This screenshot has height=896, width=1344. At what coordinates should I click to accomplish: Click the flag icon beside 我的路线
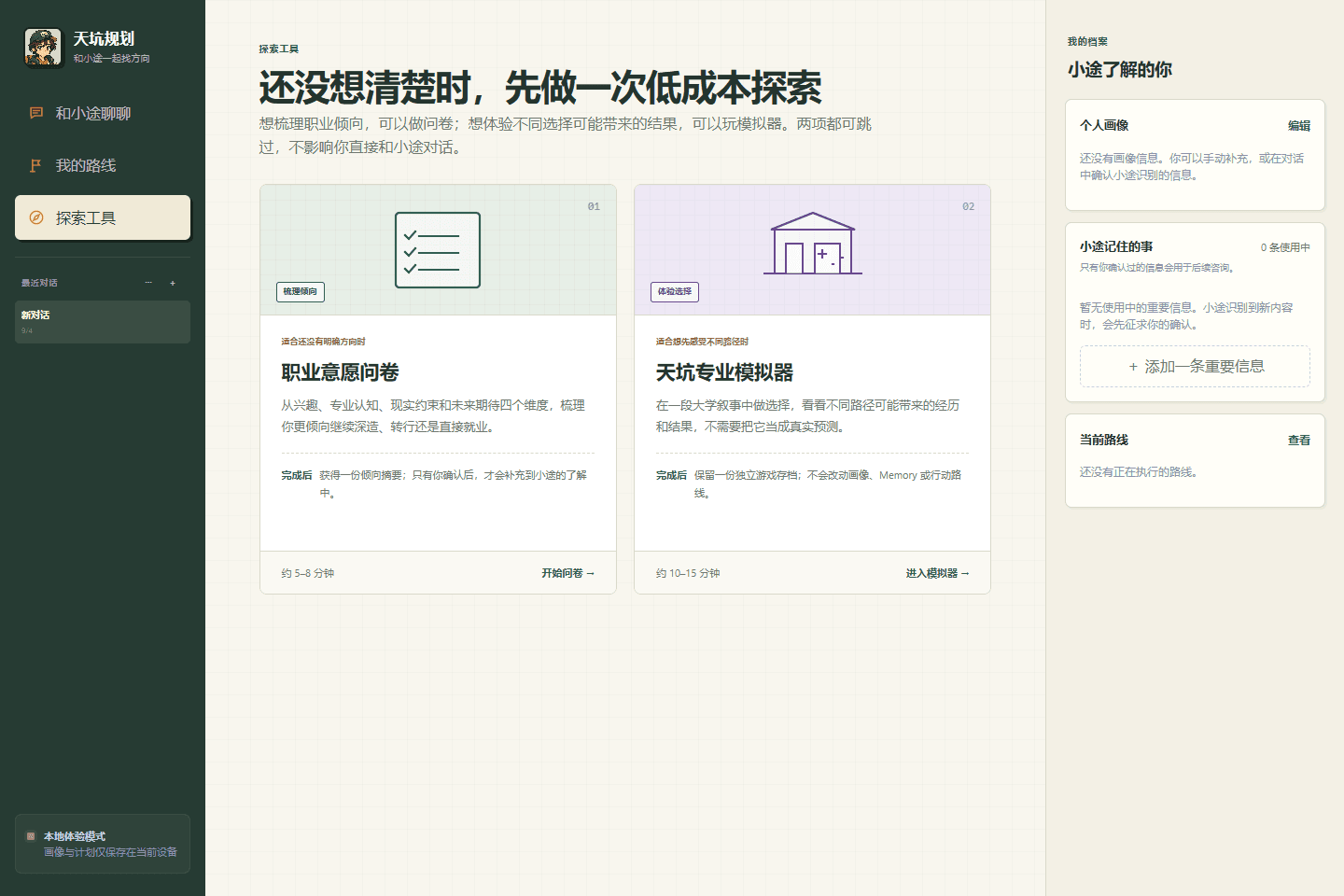(x=36, y=165)
